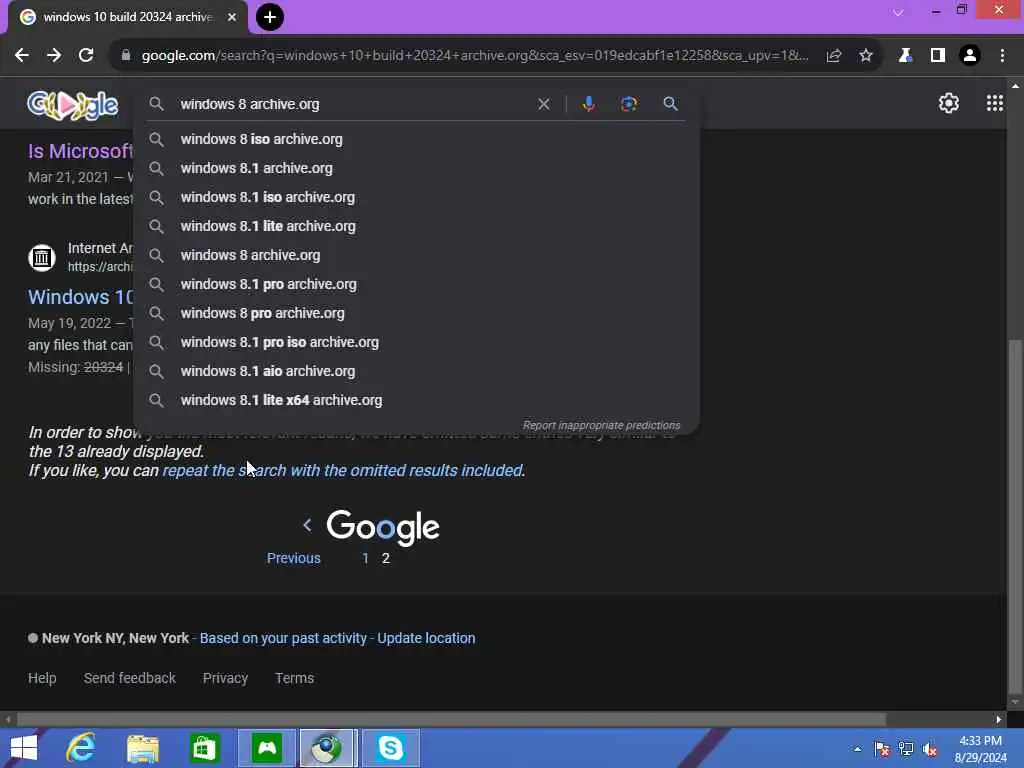The height and width of the screenshot is (768, 1024).
Task: Launch Internet Explorer from taskbar
Action: point(81,748)
